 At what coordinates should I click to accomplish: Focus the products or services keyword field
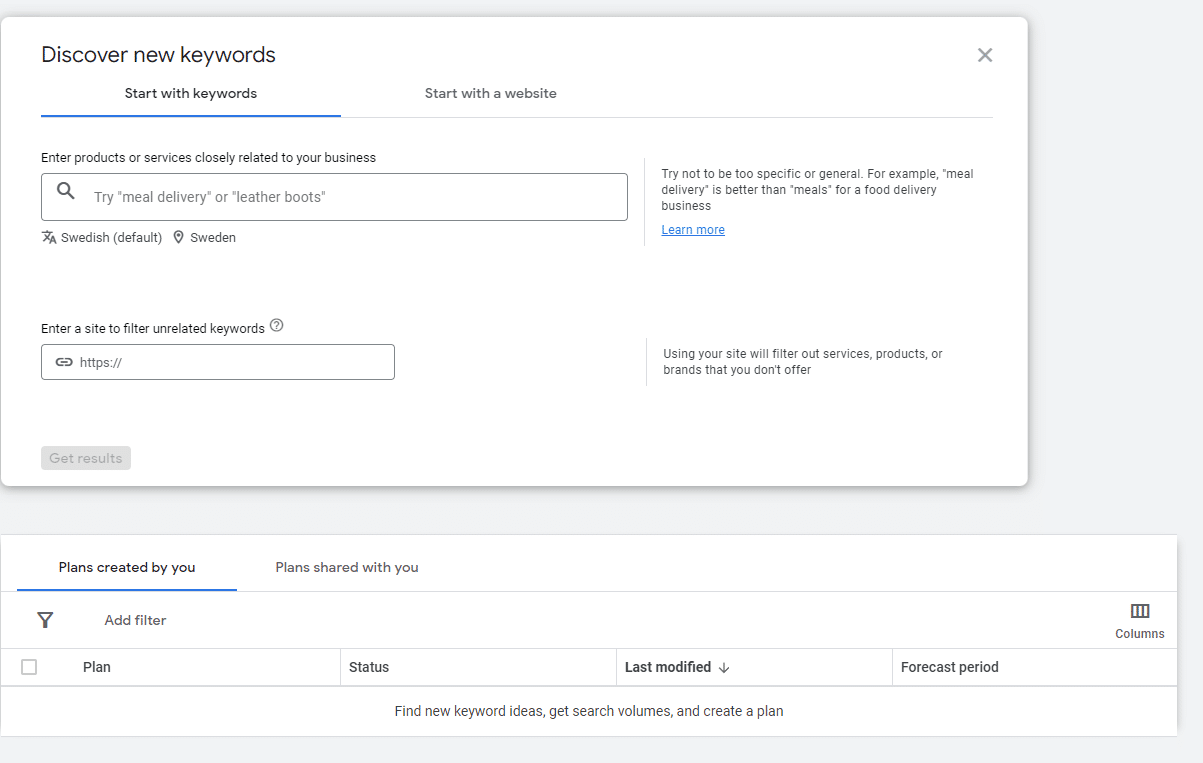334,197
